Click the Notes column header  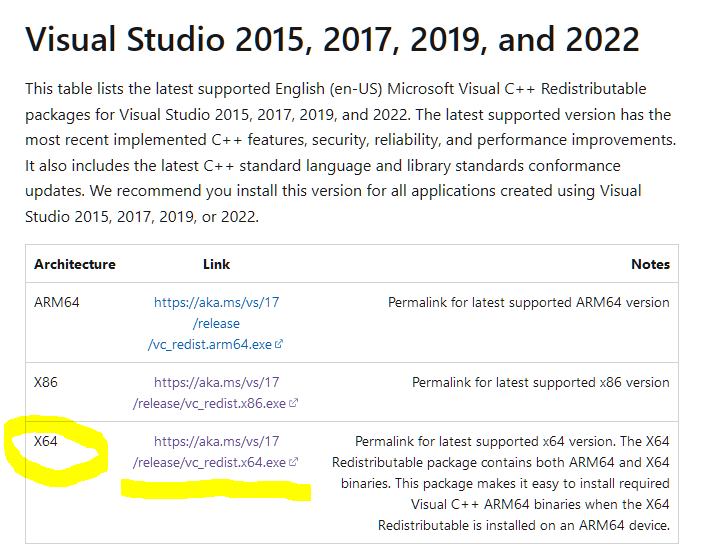click(650, 264)
